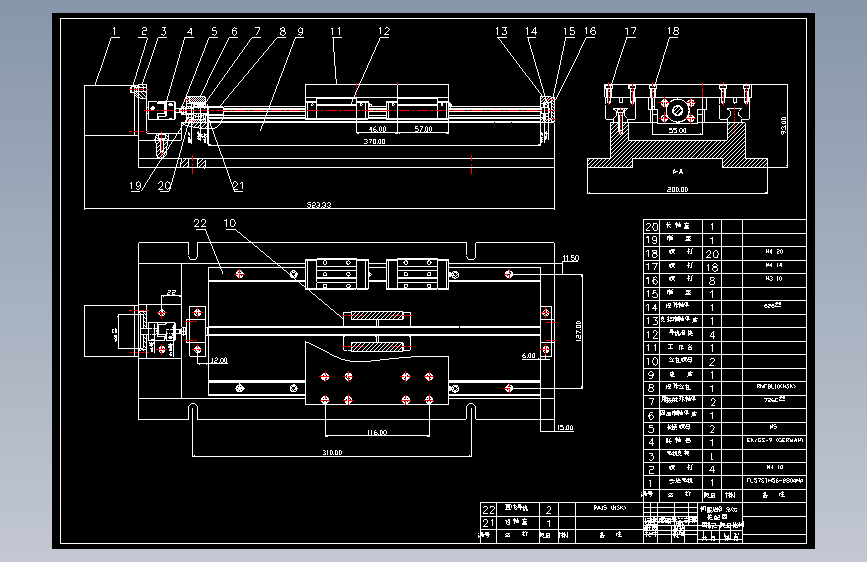Click the 116.00 dimension text

377,433
